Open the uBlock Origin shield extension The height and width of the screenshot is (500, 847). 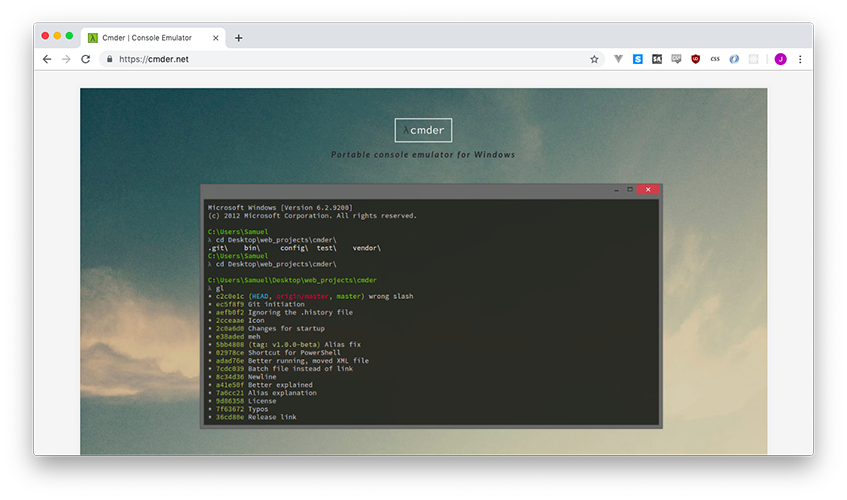point(696,59)
